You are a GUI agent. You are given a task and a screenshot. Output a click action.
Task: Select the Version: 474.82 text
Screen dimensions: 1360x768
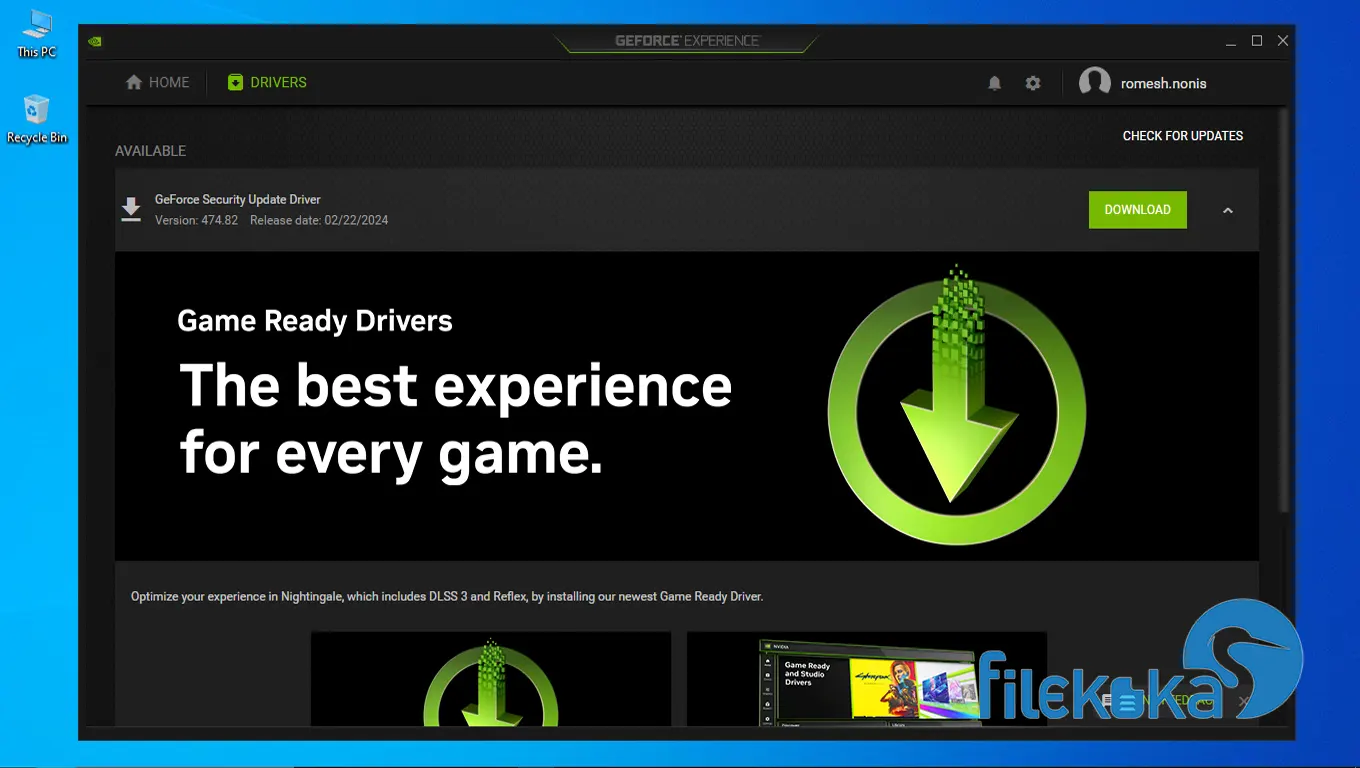[196, 220]
